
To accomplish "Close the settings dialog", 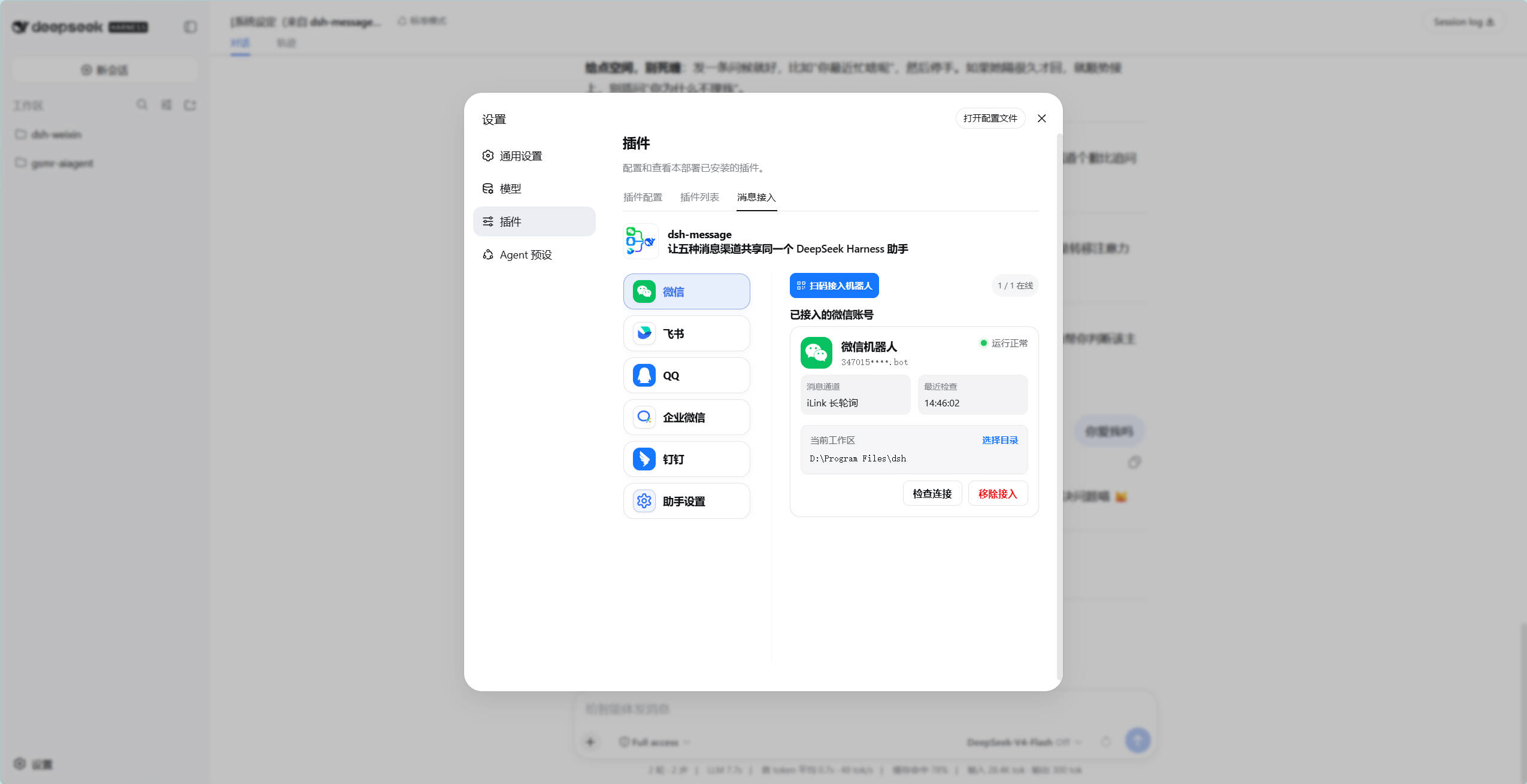I will (1042, 118).
